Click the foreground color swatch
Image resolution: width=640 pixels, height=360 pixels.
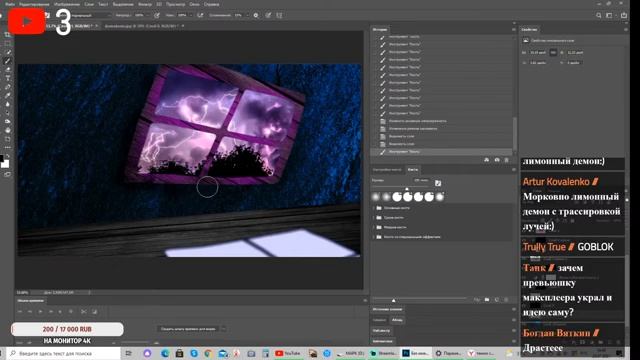pos(2,158)
